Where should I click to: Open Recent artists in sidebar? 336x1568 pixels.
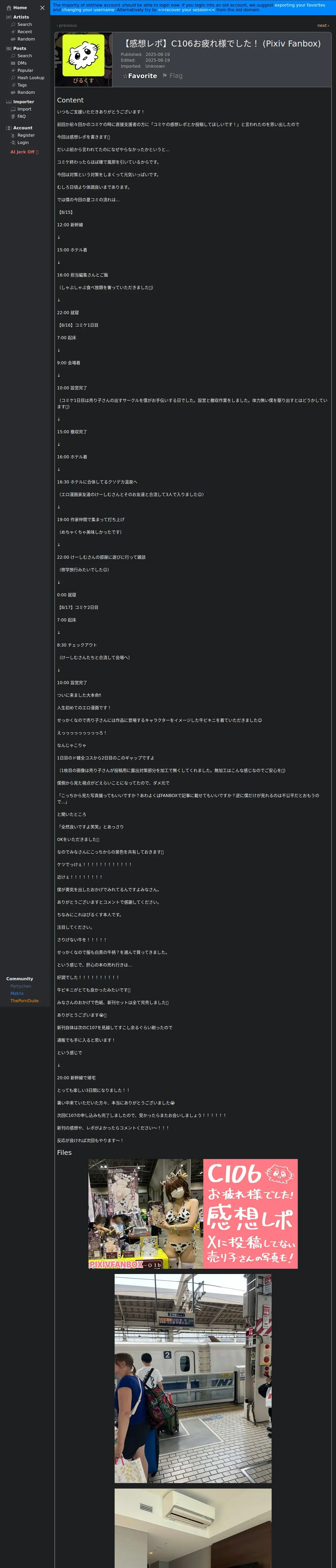click(24, 32)
